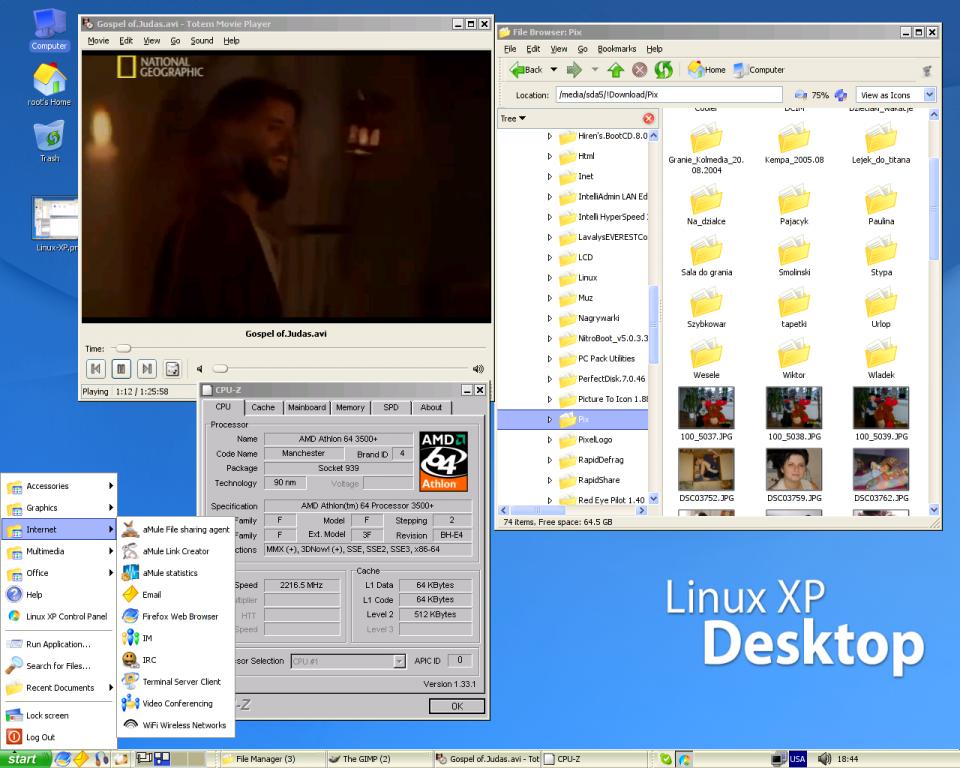960x768 pixels.
Task: Open Computer from the file browser toolbar
Action: pos(759,70)
